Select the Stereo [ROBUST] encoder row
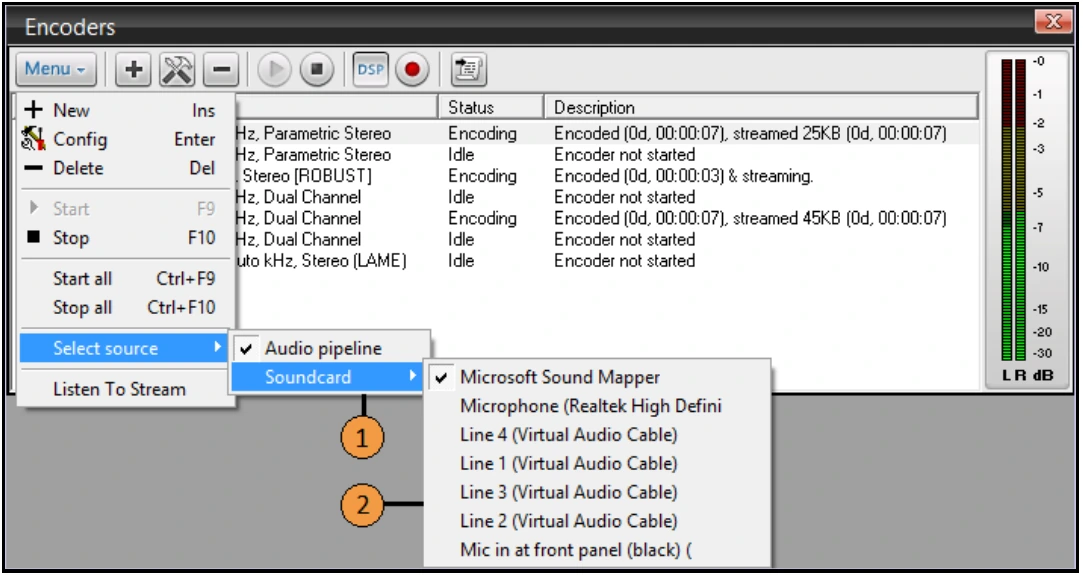The image size is (1083, 575). 606,176
